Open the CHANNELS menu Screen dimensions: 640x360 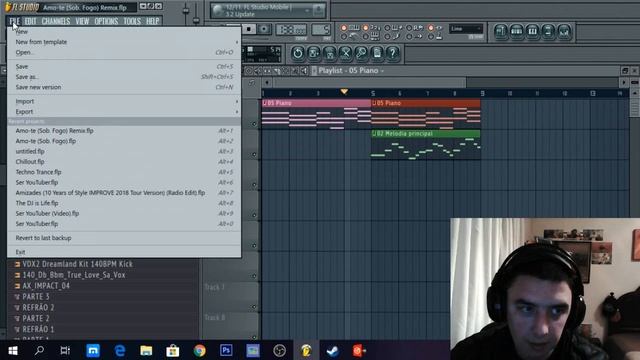[x=56, y=21]
